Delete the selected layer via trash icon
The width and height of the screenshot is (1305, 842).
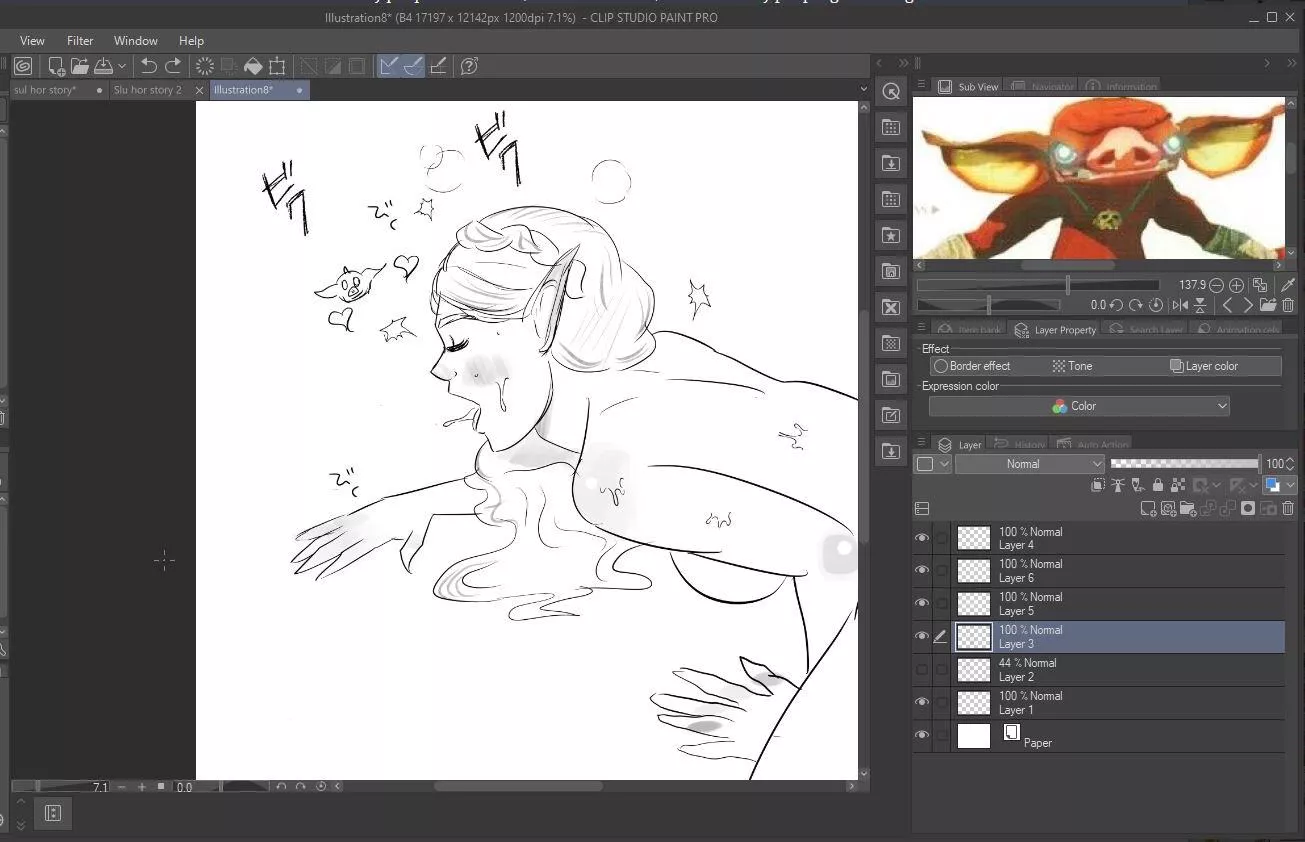click(1289, 508)
